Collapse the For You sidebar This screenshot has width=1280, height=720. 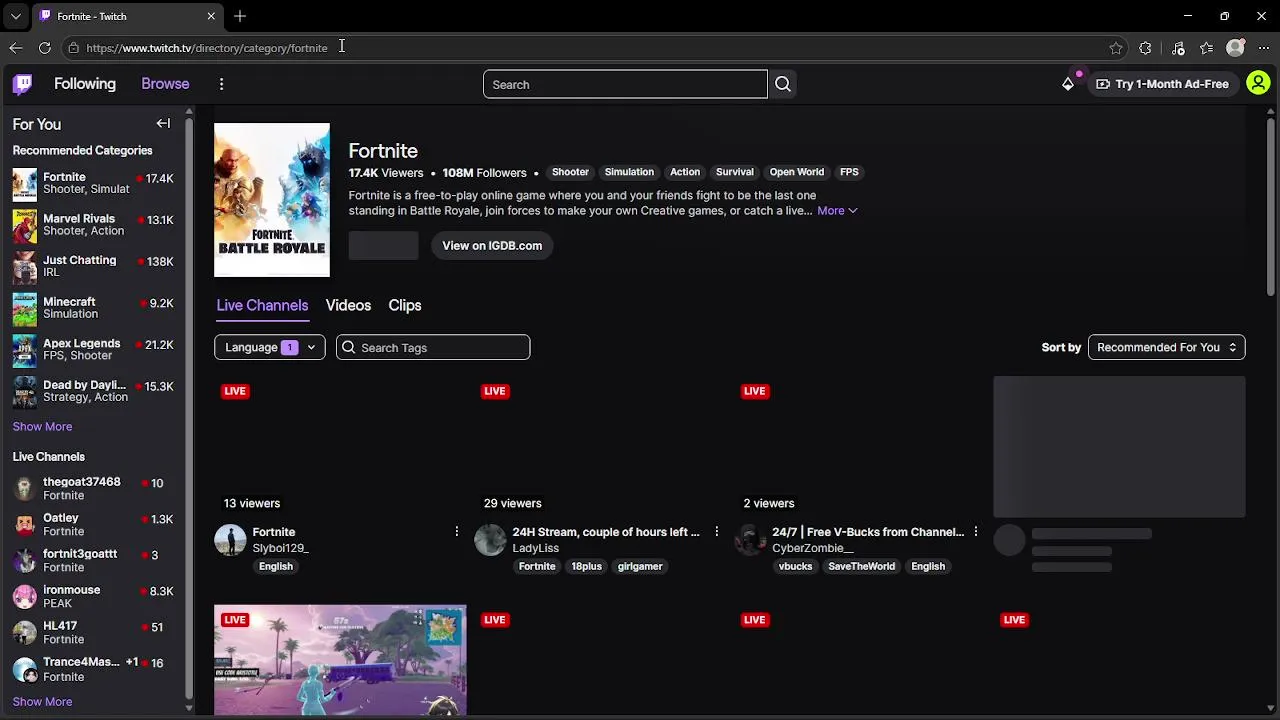point(163,124)
